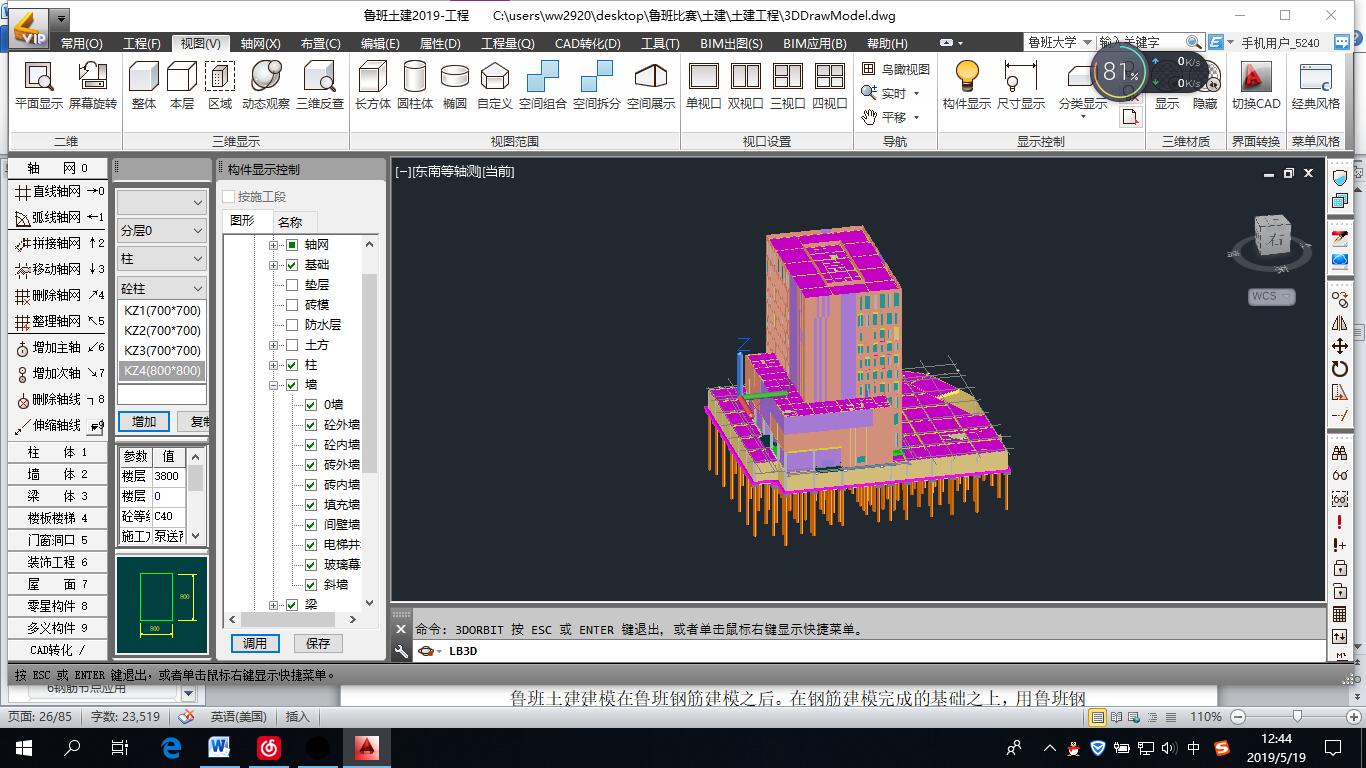Click the 保存 save button
The width and height of the screenshot is (1366, 768).
click(x=318, y=643)
